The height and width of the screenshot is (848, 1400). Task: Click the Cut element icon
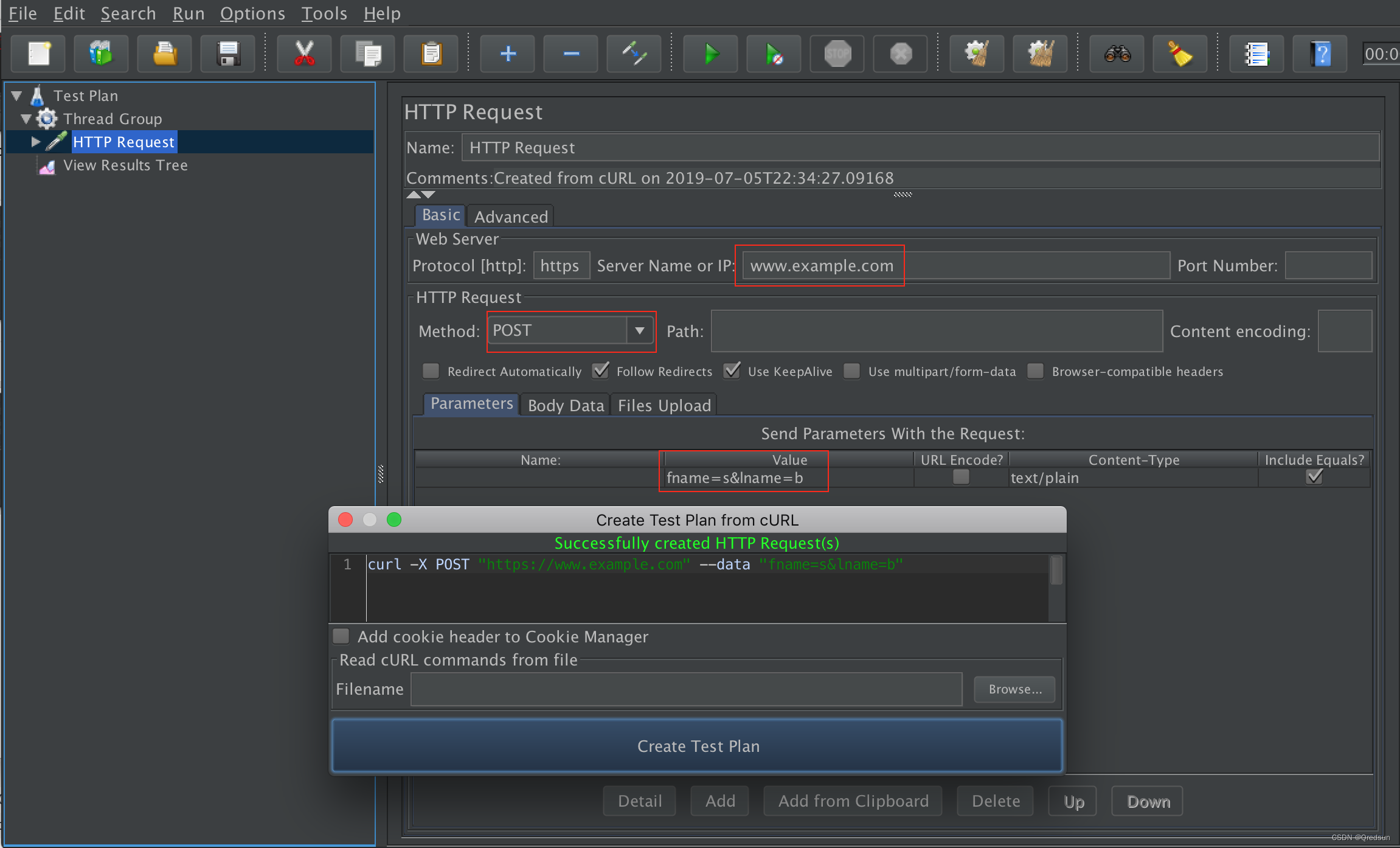pos(304,53)
